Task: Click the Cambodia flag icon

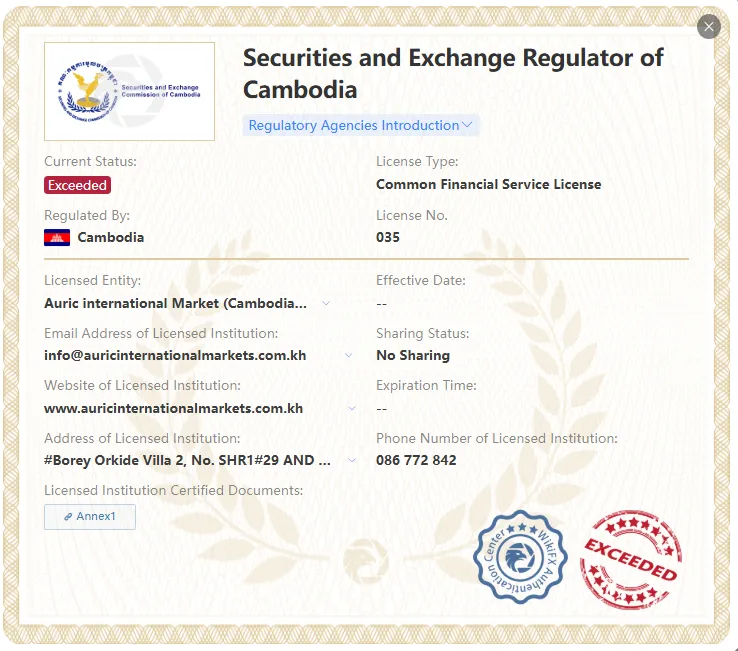Action: [57, 237]
